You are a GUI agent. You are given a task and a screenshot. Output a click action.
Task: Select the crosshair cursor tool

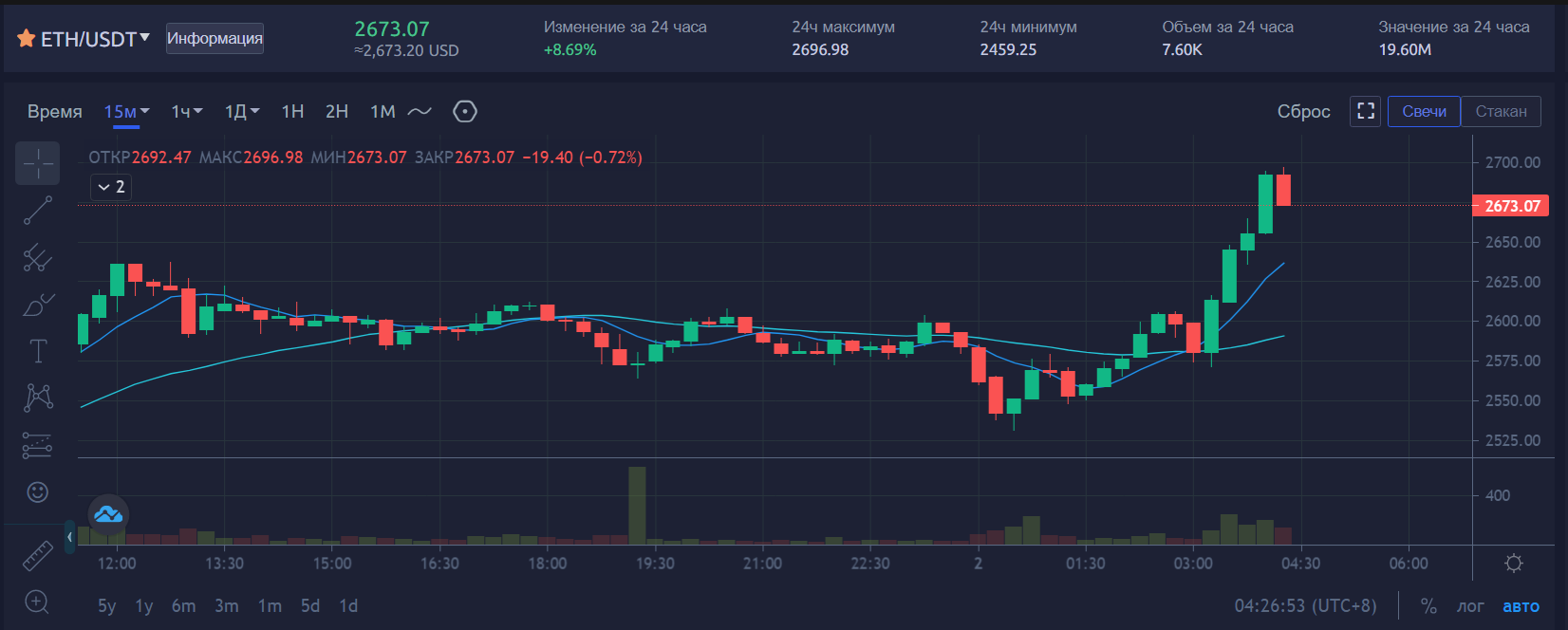(38, 163)
